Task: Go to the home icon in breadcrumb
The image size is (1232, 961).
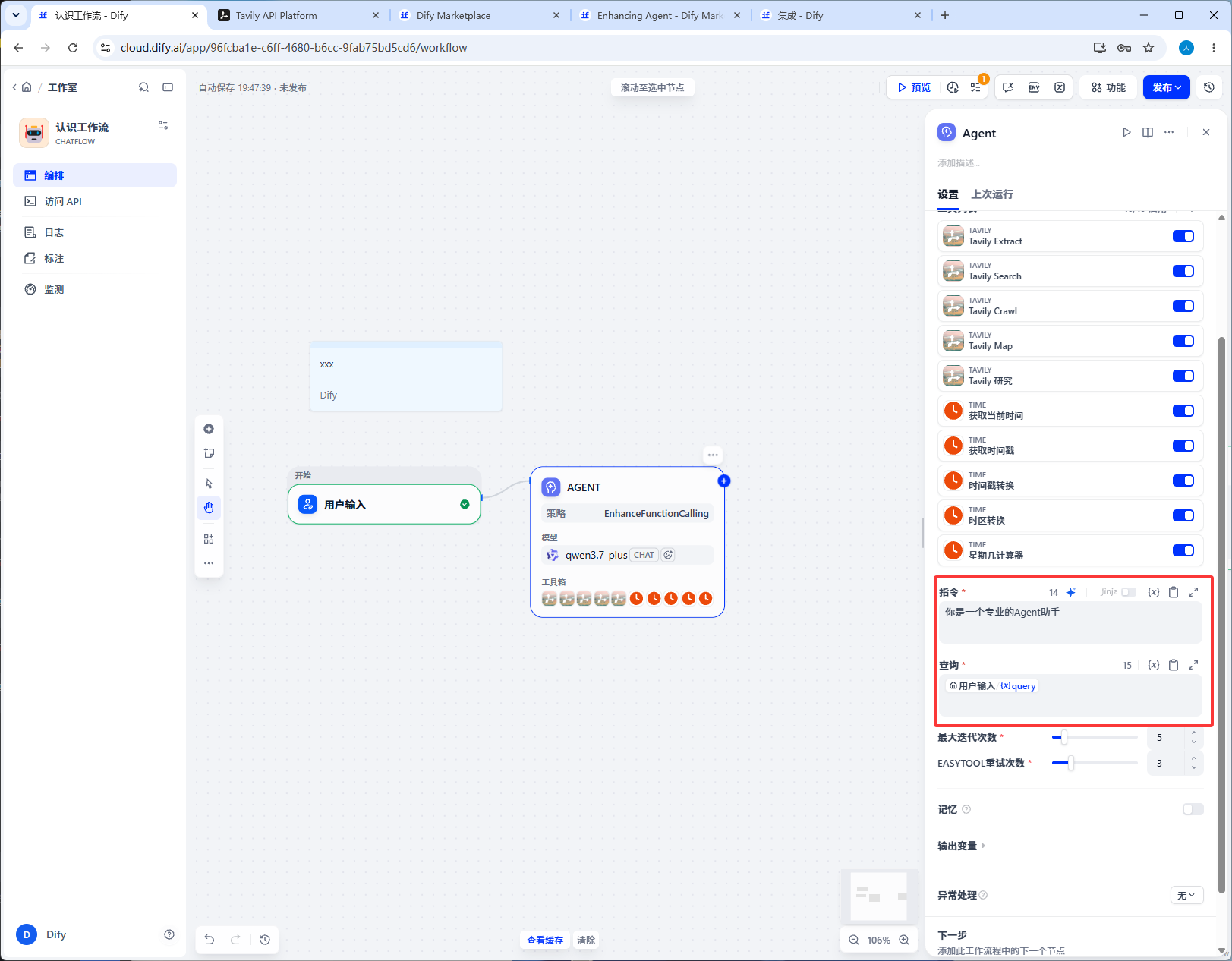Action: coord(27,87)
